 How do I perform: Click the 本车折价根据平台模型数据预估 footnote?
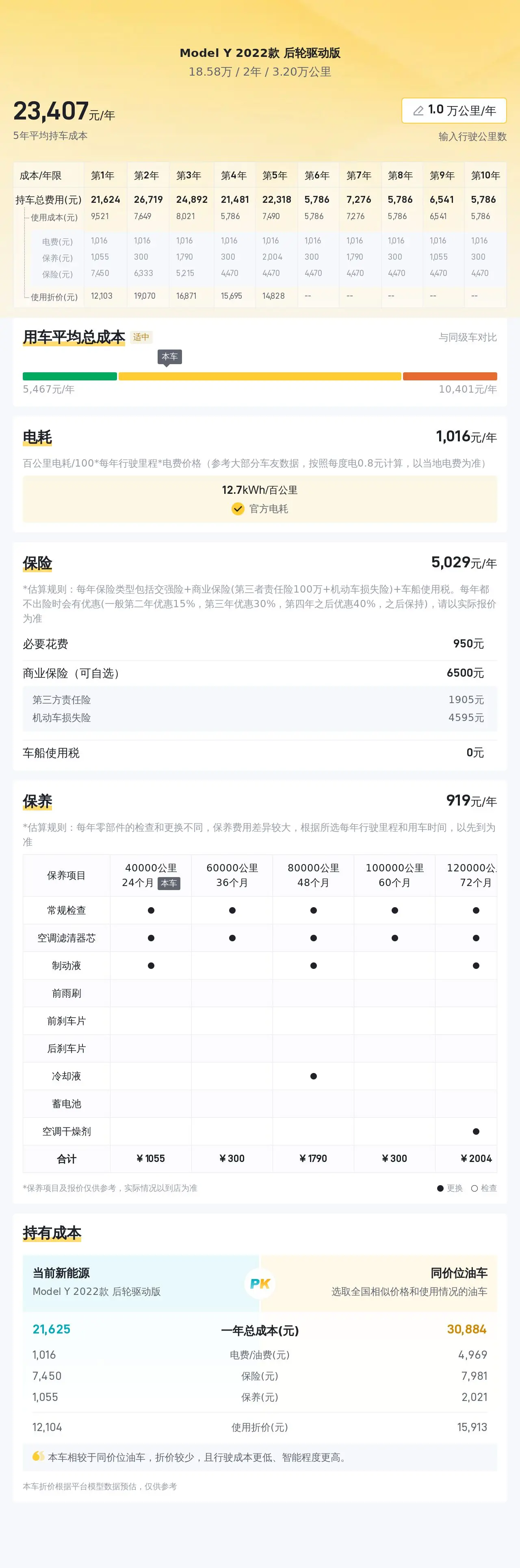100,1486
